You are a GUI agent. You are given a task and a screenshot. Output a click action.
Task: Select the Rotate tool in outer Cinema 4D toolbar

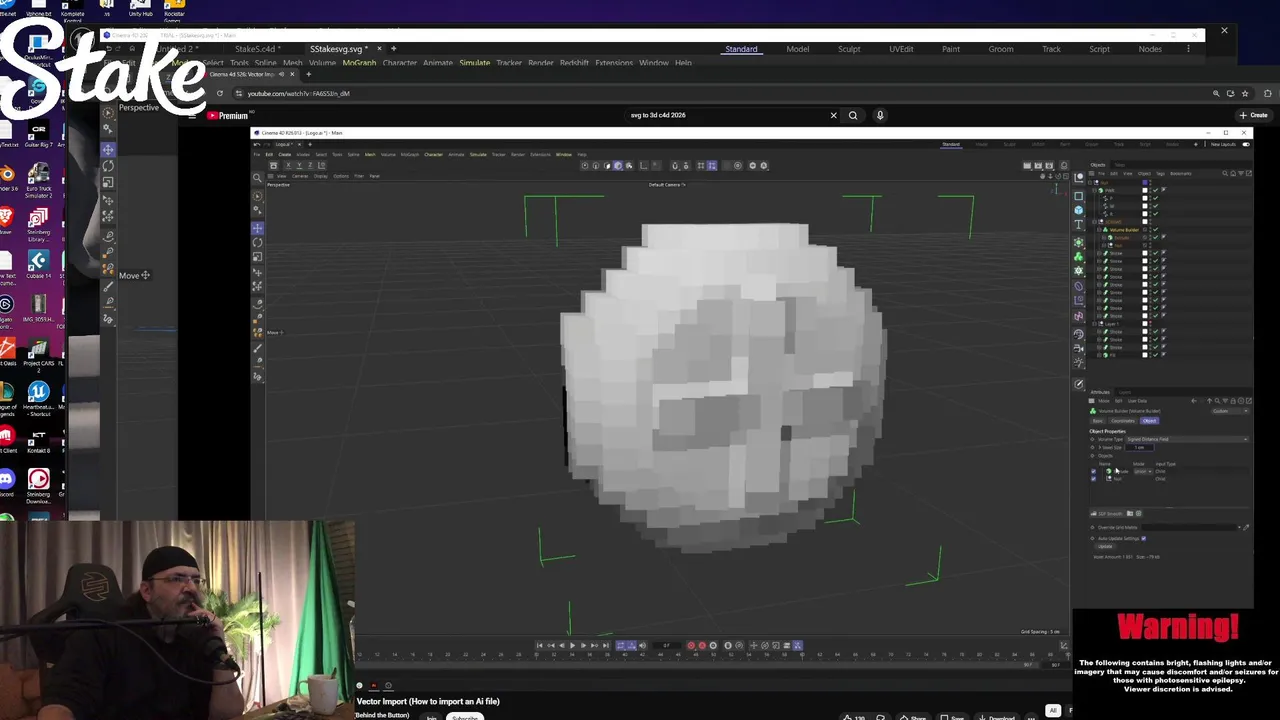(108, 166)
